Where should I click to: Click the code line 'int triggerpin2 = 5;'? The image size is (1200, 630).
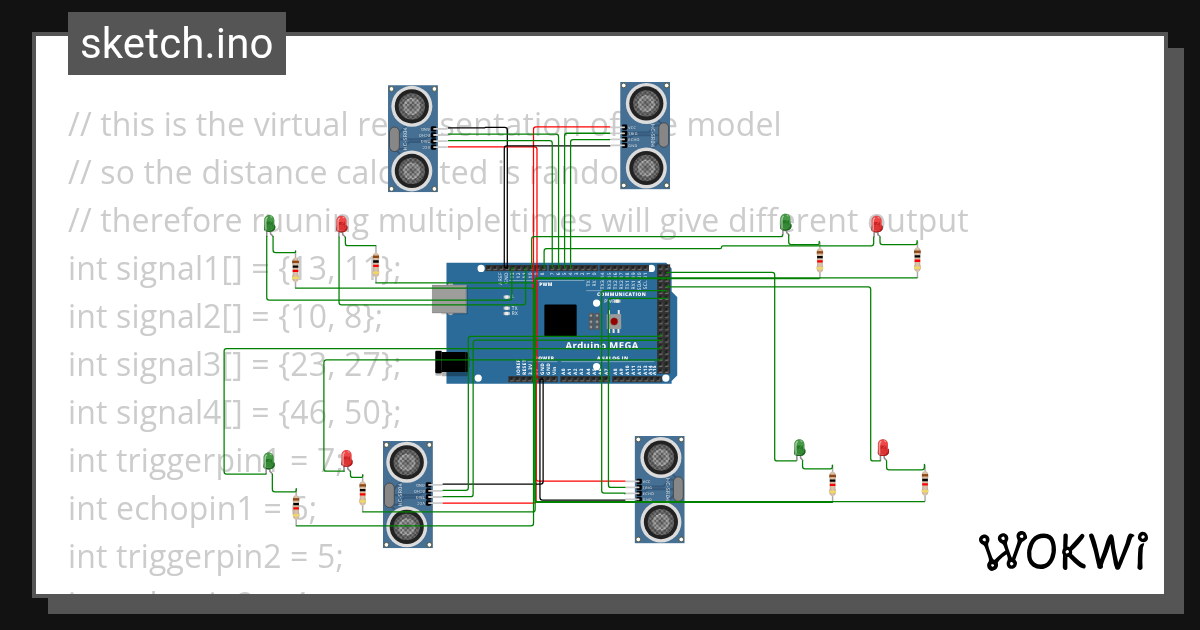[x=205, y=557]
